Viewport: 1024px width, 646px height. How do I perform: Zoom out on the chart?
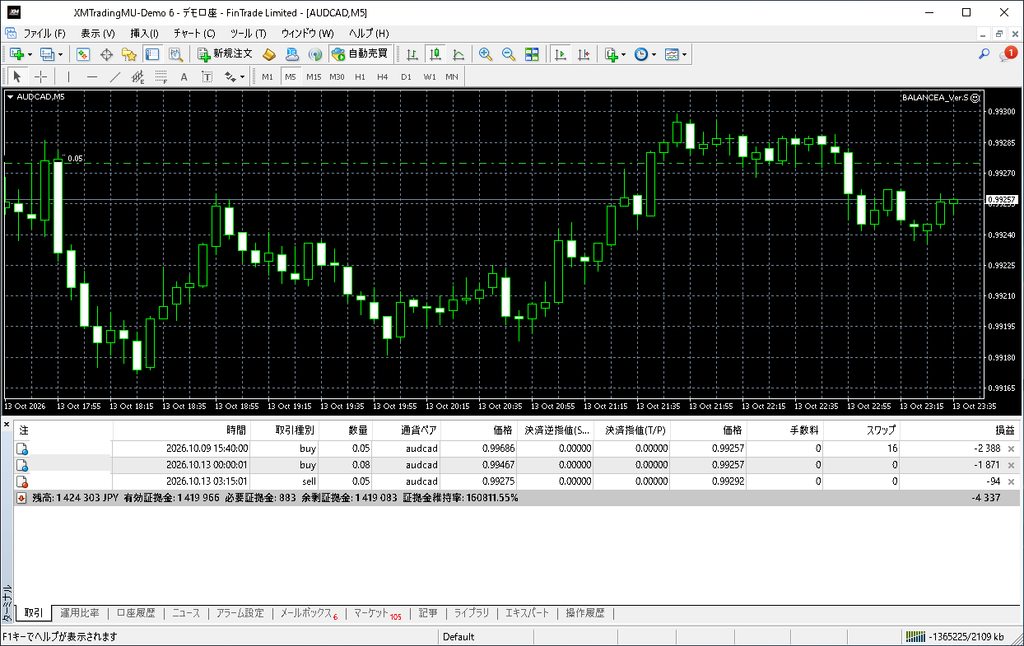click(x=509, y=54)
